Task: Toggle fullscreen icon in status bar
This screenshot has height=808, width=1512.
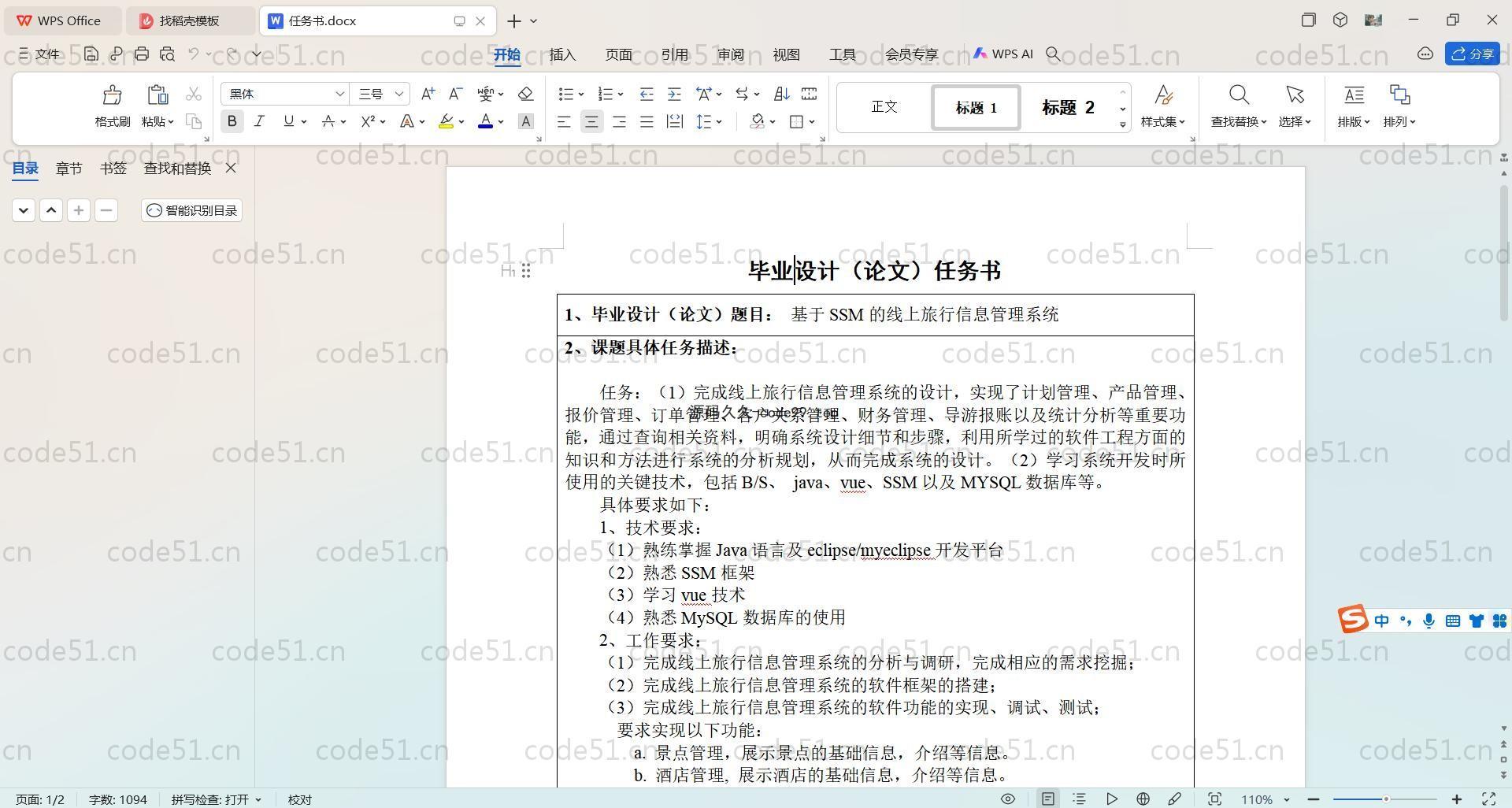Action: click(1489, 799)
